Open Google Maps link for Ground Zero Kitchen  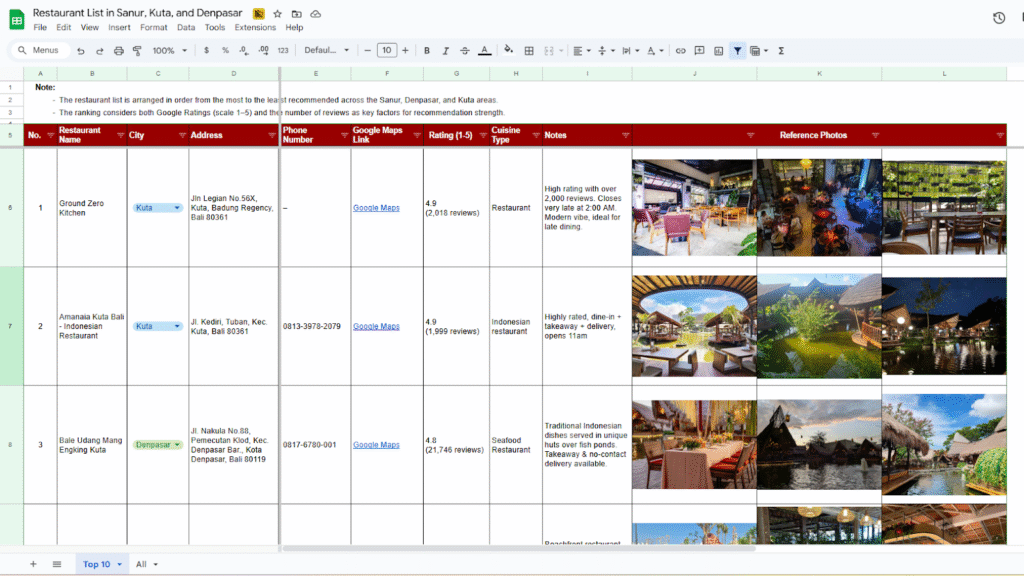[376, 208]
